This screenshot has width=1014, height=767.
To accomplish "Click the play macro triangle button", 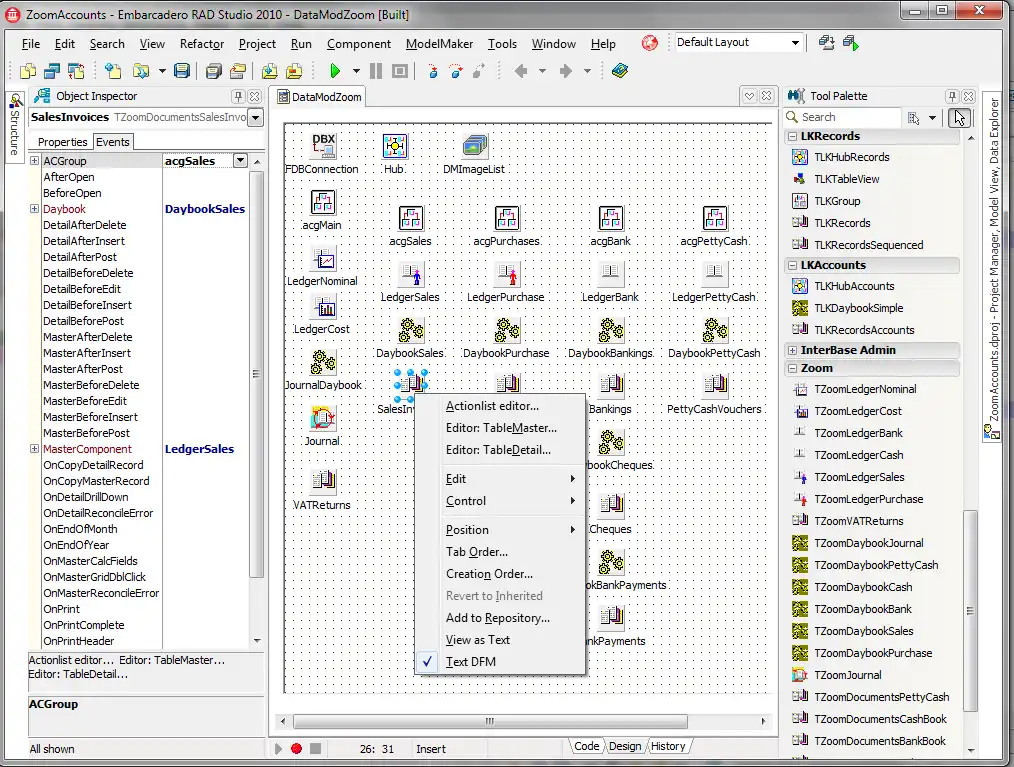I will (278, 748).
